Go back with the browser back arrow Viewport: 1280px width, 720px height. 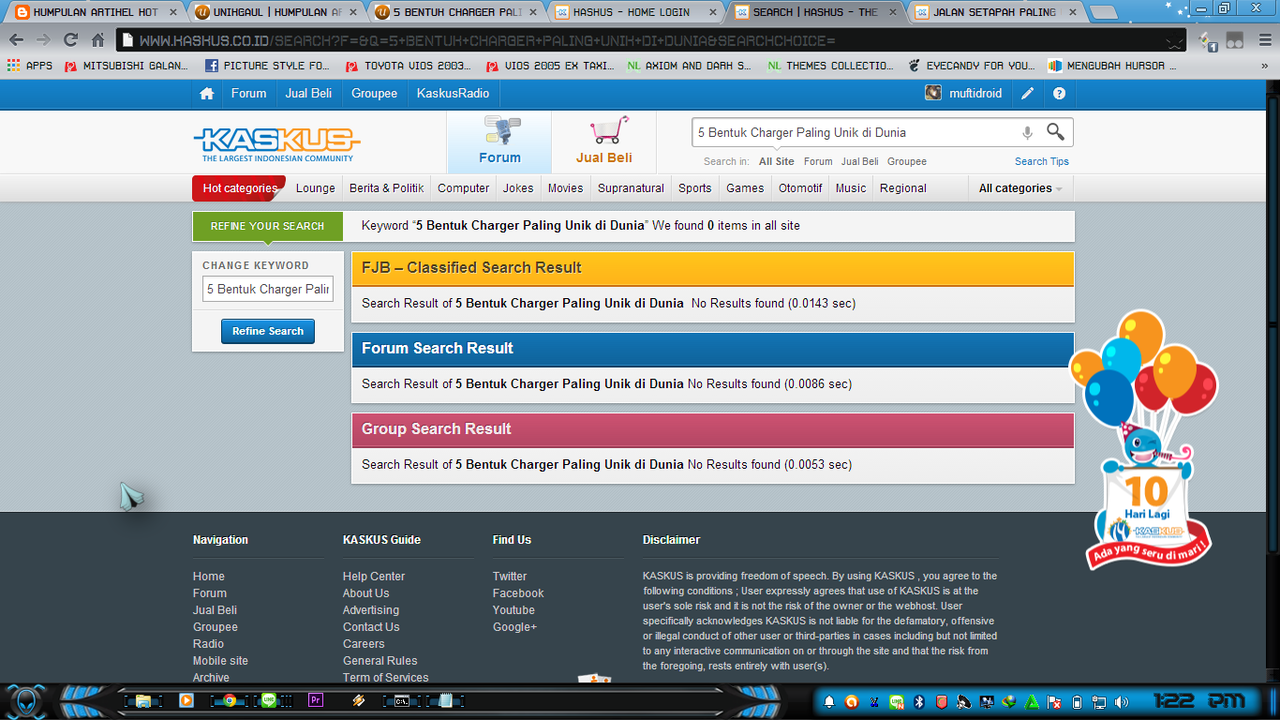(16, 40)
